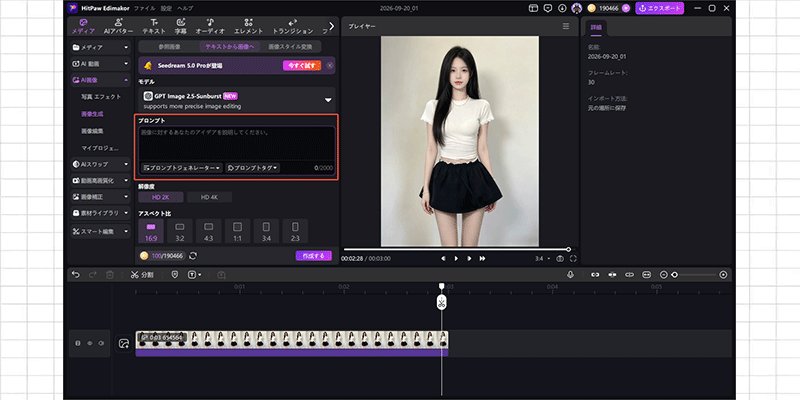Image resolution: width=800 pixels, height=400 pixels.
Task: Select 写真 エフェクト in the sidebar
Action: point(101,96)
